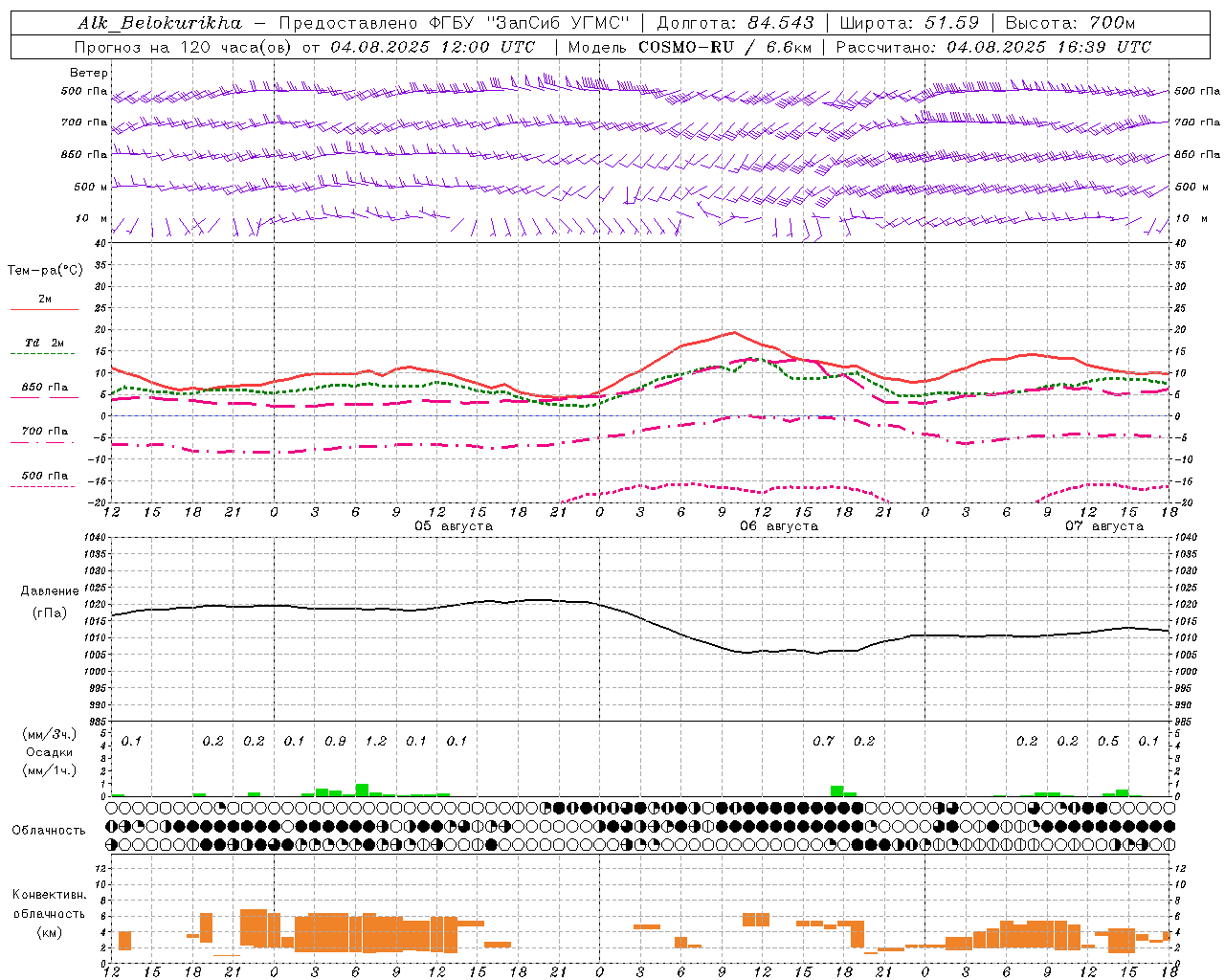Click the 'Конвективн.' convective cloud label
This screenshot has height=980, width=1225.
coord(49,895)
